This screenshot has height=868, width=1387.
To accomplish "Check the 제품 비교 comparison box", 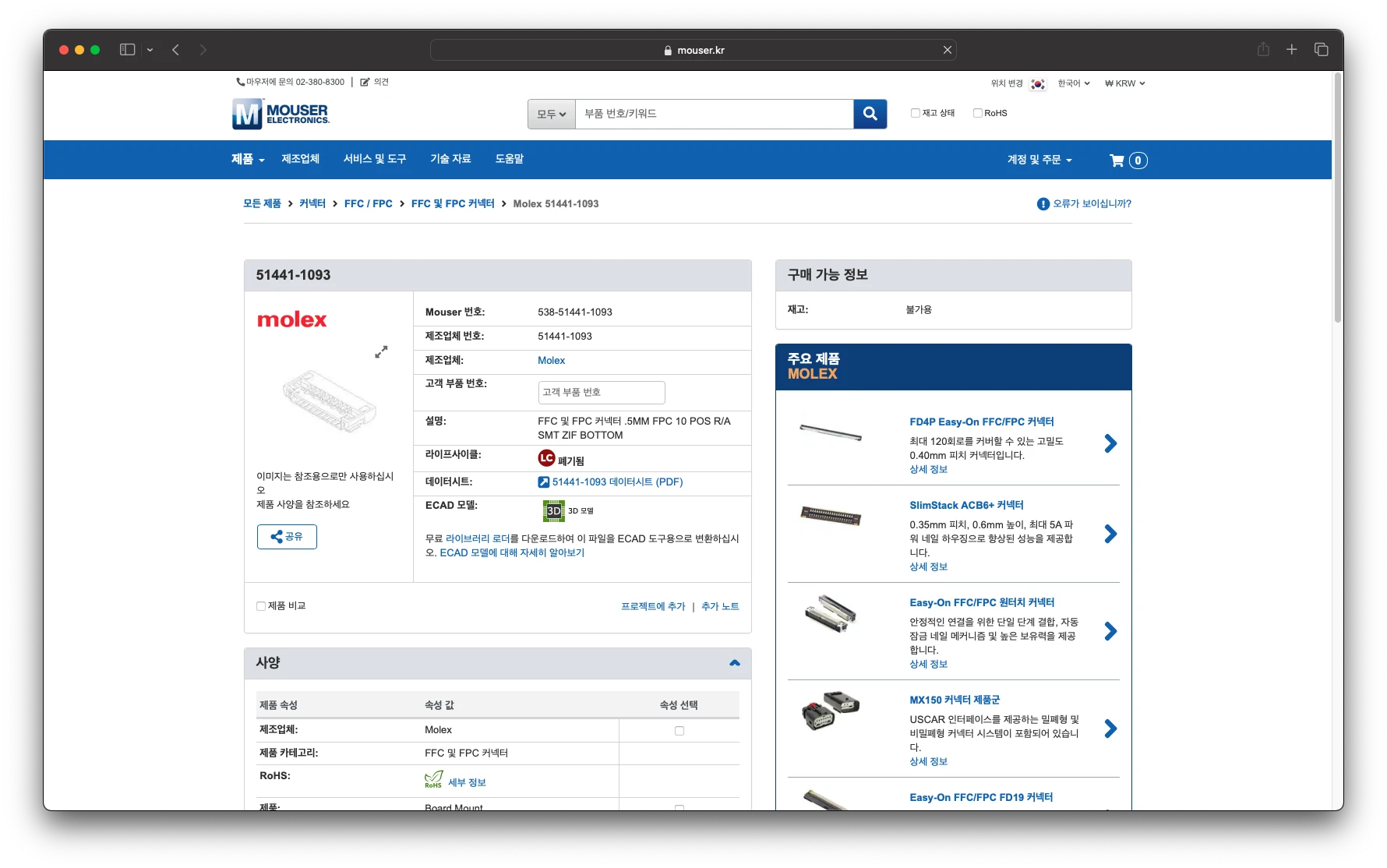I will click(x=260, y=605).
